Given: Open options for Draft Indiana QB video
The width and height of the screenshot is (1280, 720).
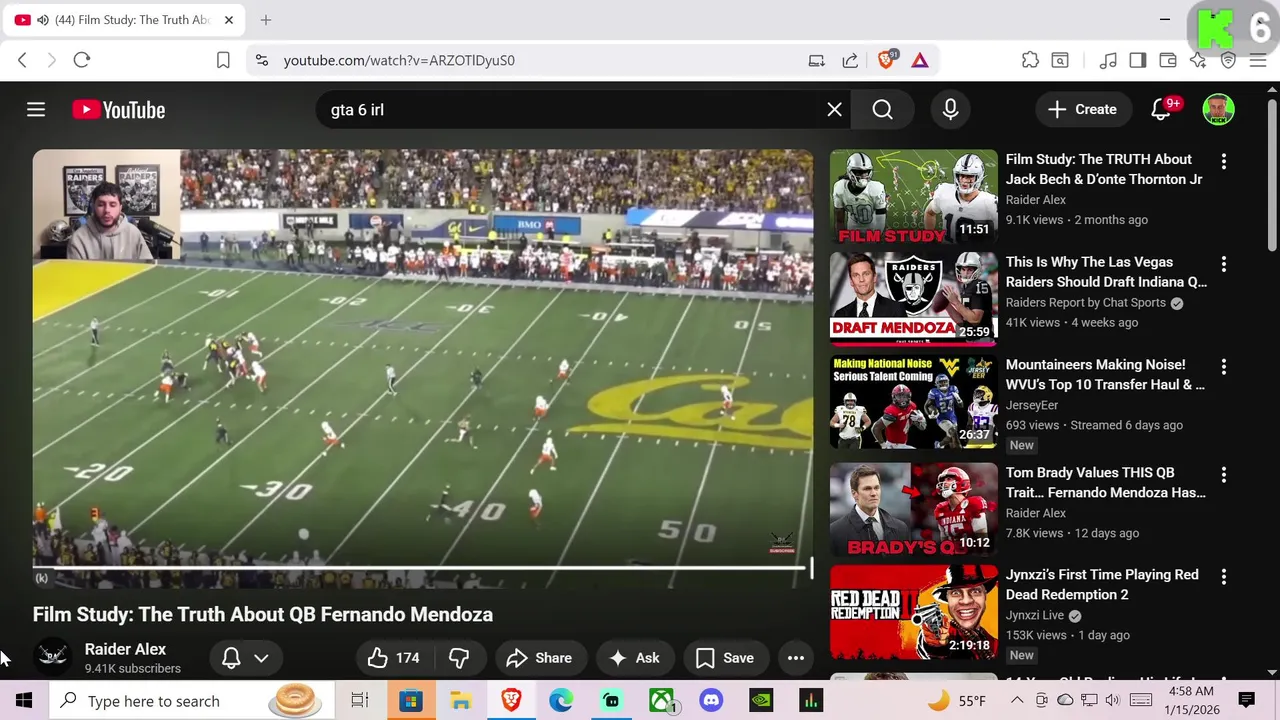Looking at the screenshot, I should tap(1223, 264).
